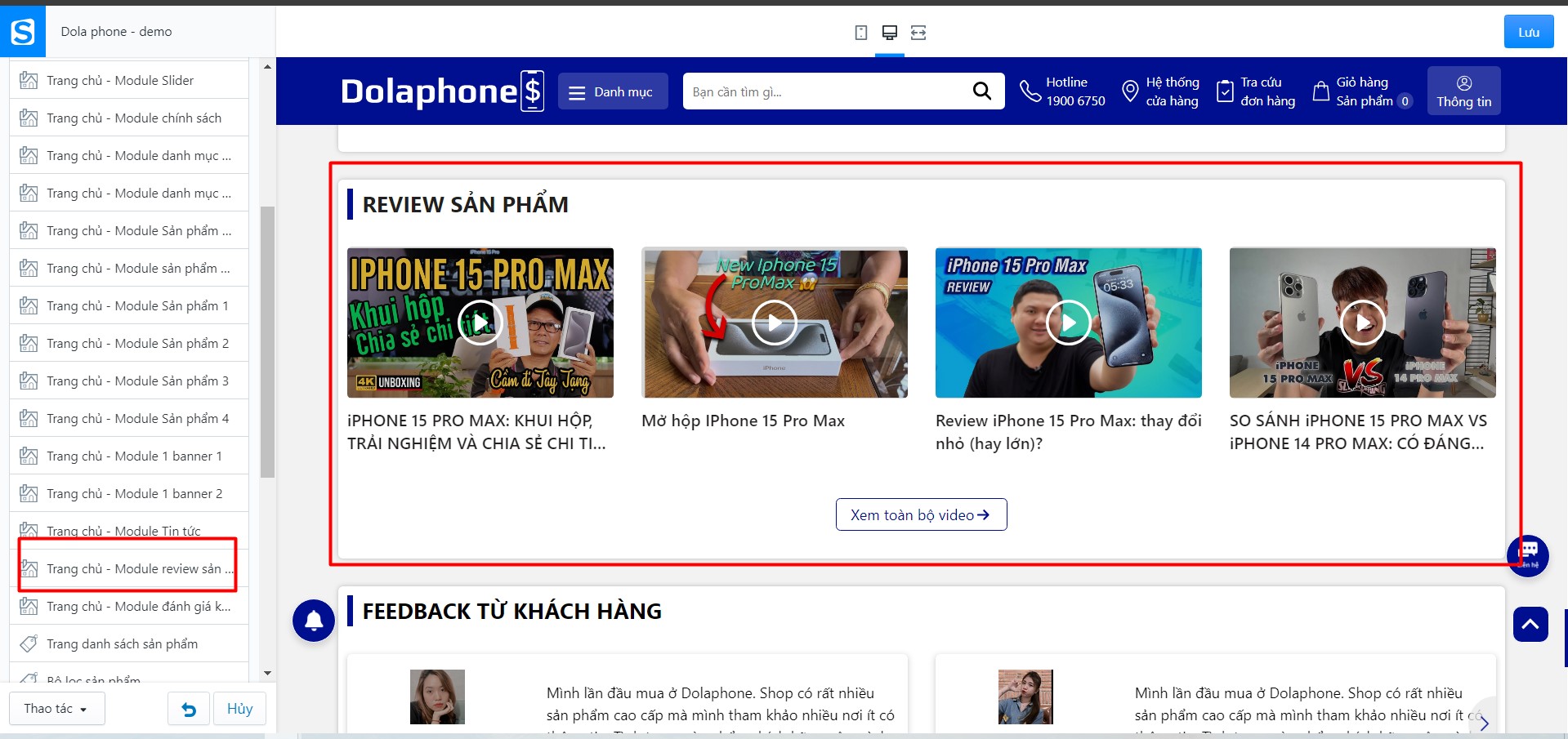Click the store location pin icon
Image resolution: width=1568 pixels, height=739 pixels.
1130,91
